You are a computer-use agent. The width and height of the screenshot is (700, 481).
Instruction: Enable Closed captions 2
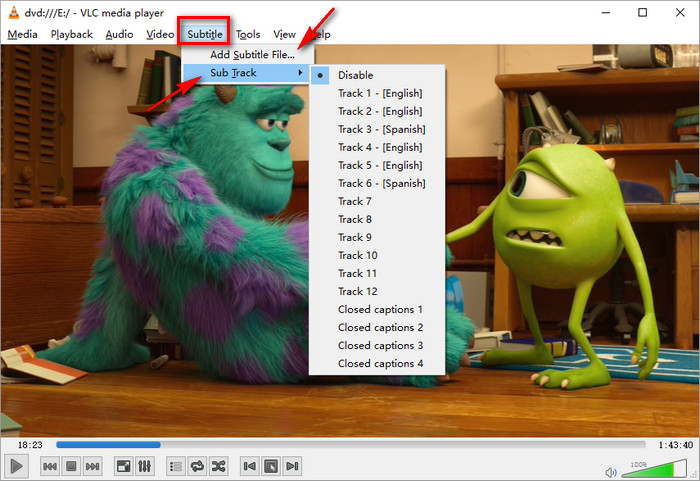[x=377, y=327]
